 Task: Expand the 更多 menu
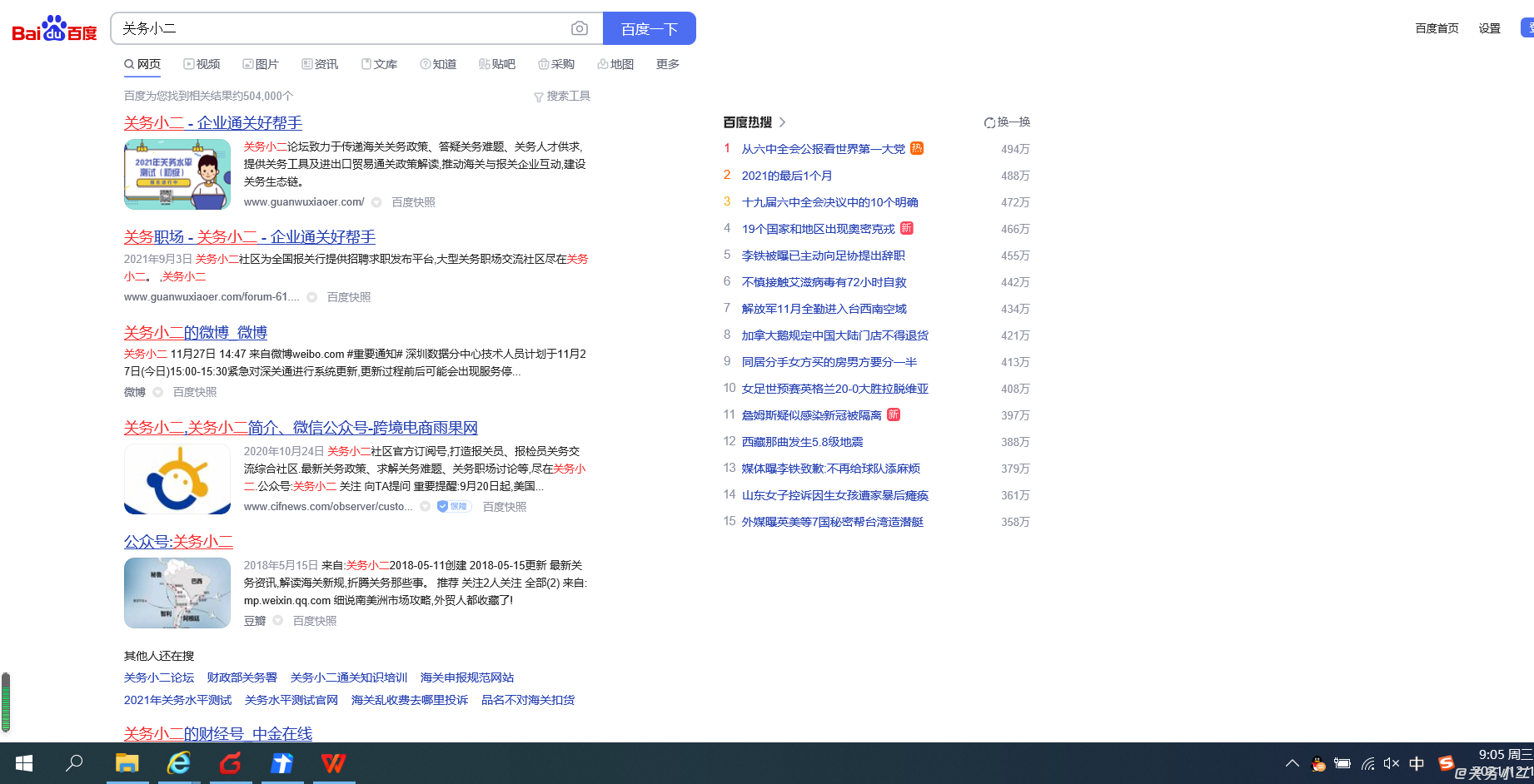pos(668,64)
